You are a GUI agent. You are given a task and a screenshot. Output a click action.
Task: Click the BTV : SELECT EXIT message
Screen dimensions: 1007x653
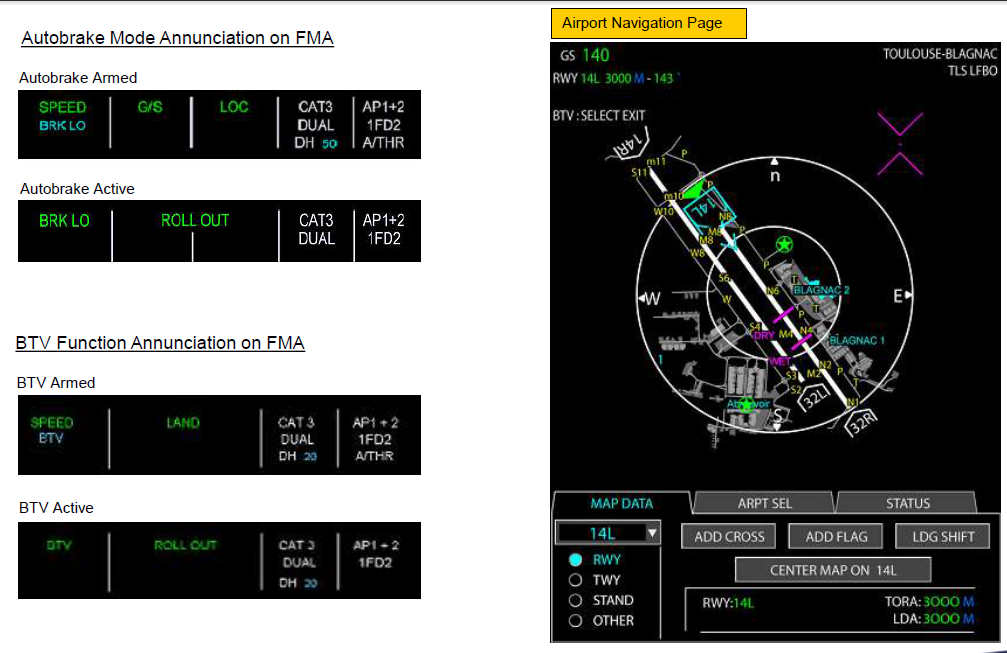pyautogui.click(x=599, y=116)
